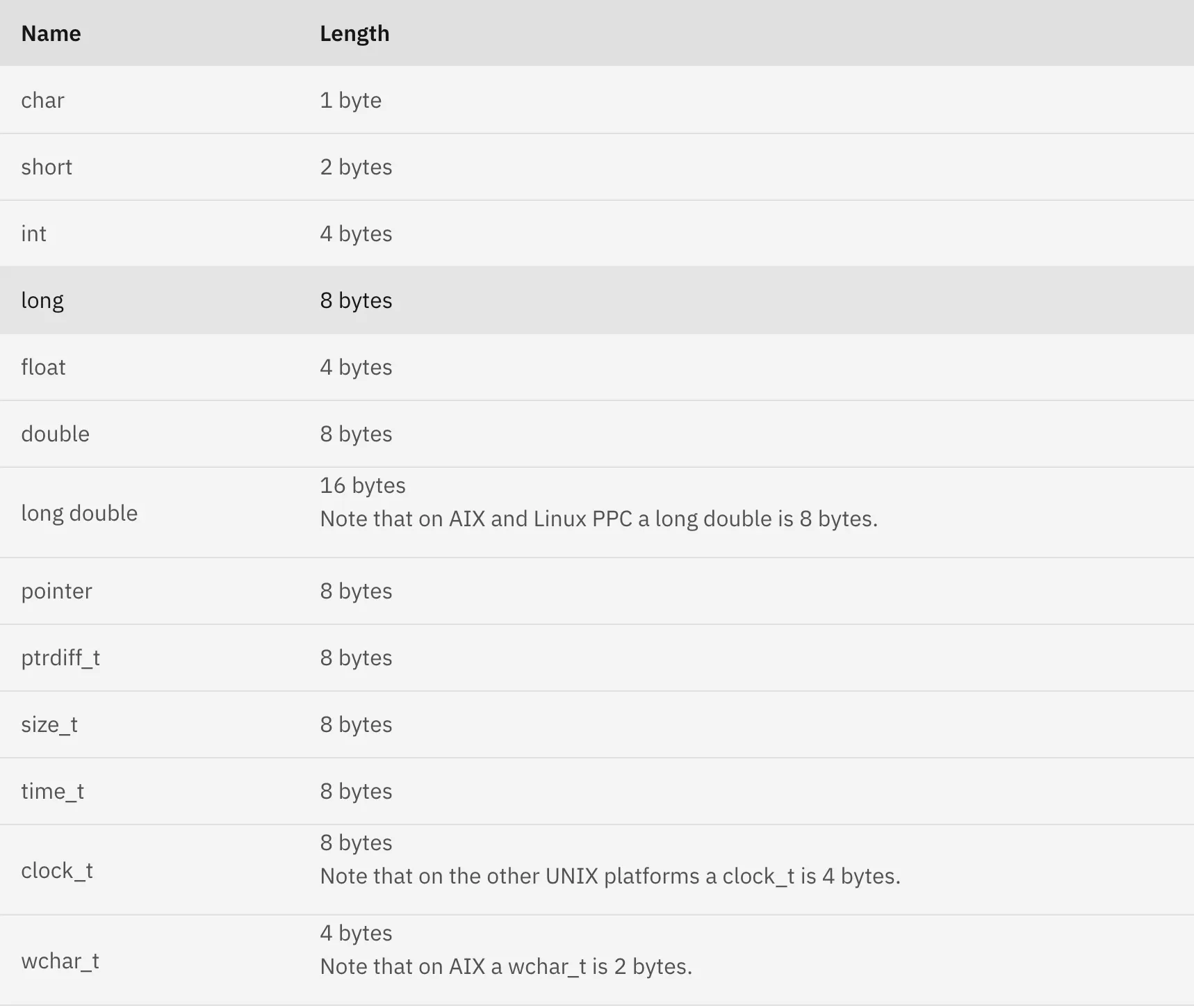Select the float row name
The height and width of the screenshot is (1008, 1194).
(x=43, y=367)
